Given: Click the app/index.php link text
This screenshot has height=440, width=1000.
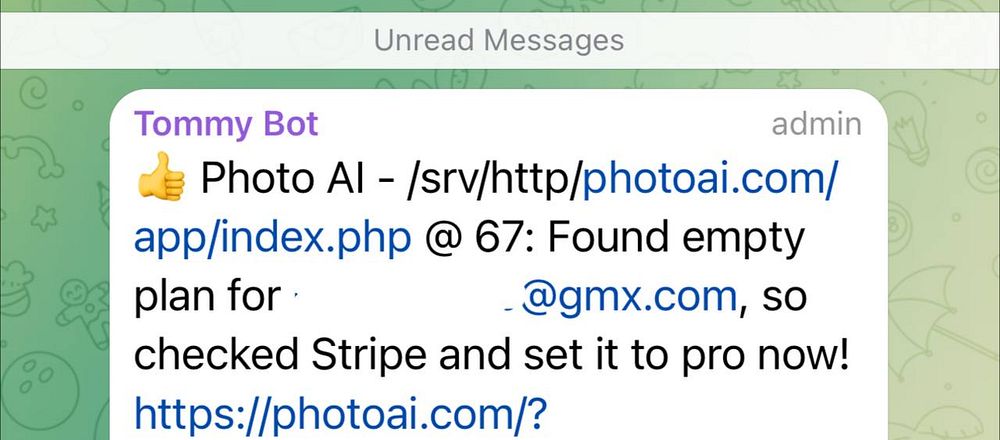Looking at the screenshot, I should pos(271,238).
